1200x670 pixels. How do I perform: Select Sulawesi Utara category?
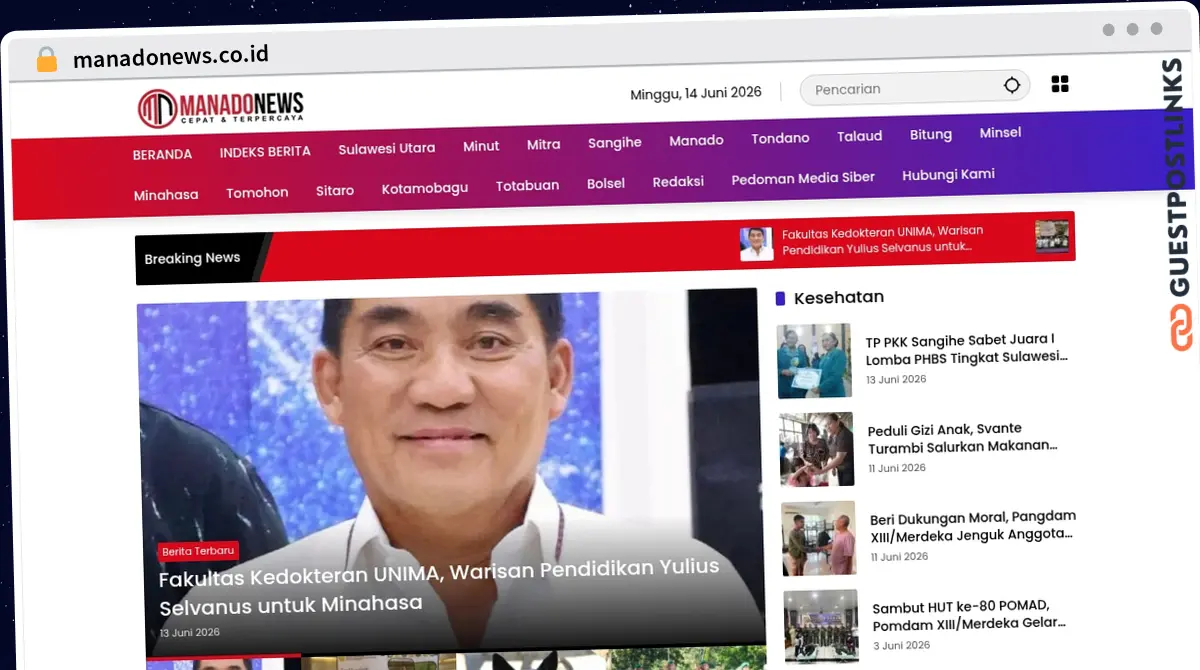pos(386,149)
